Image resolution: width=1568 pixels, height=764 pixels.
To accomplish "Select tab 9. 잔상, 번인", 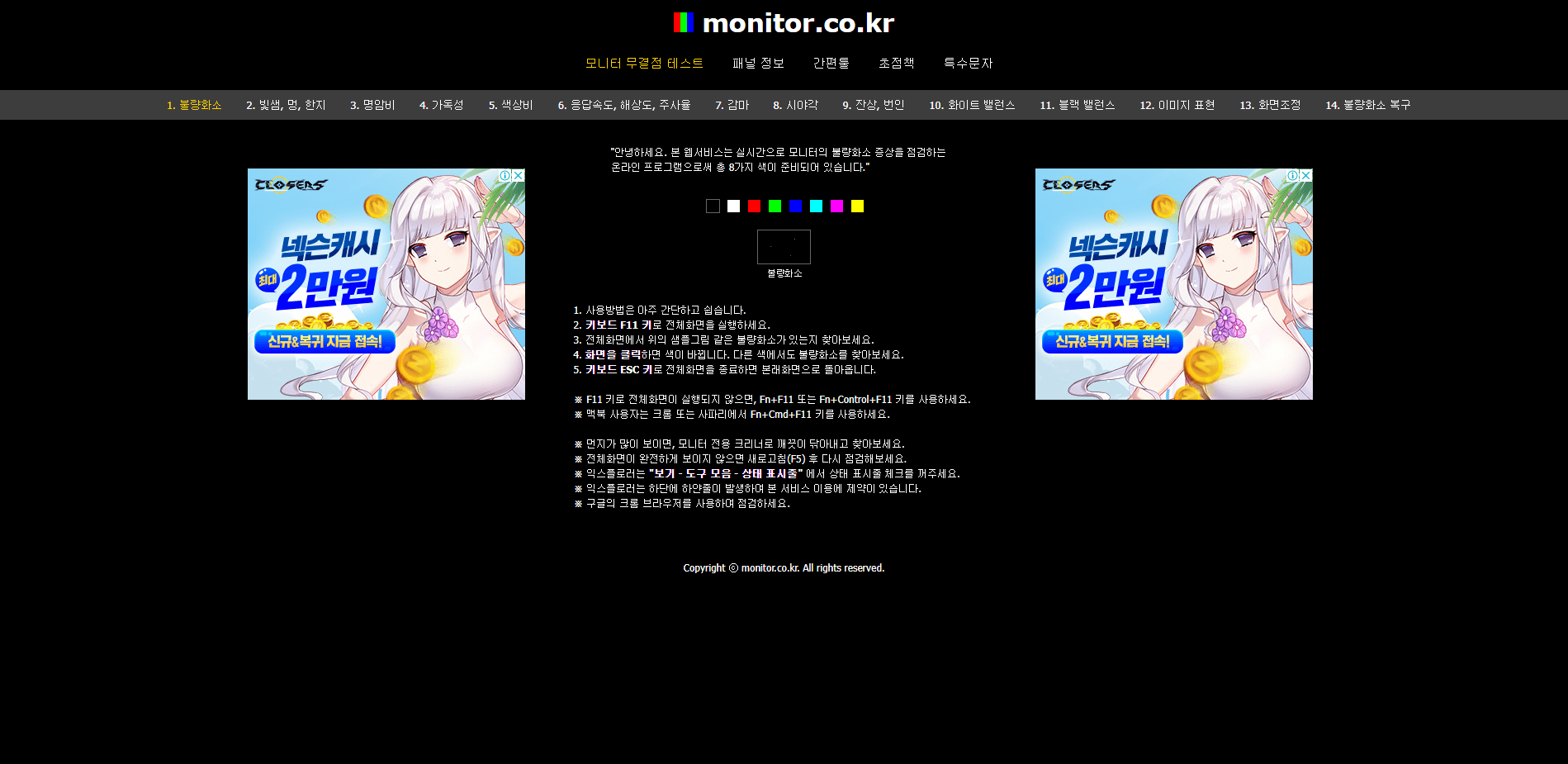I will click(x=873, y=105).
